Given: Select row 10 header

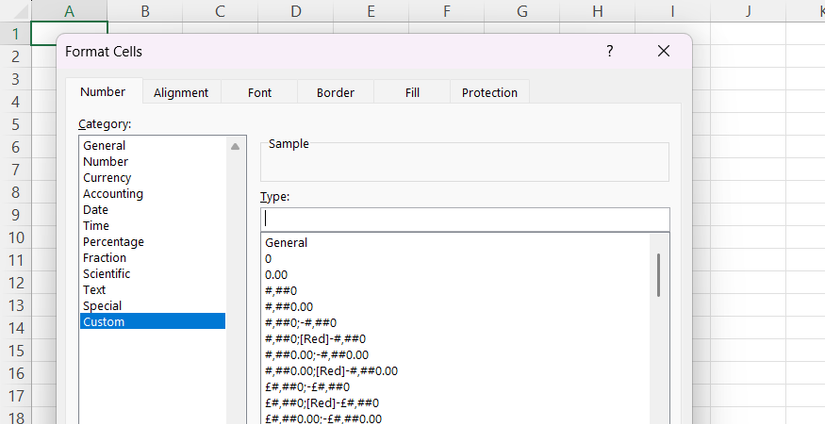Looking at the screenshot, I should (16, 237).
